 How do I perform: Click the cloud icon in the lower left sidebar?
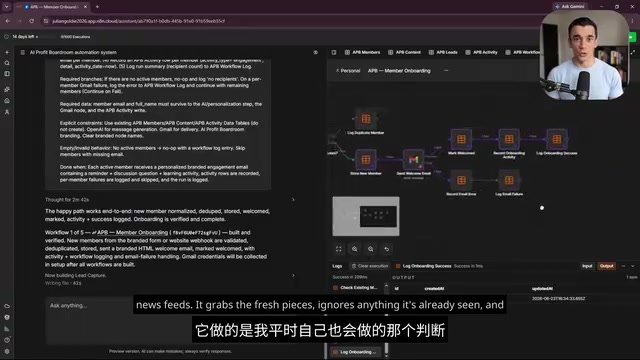(7, 306)
